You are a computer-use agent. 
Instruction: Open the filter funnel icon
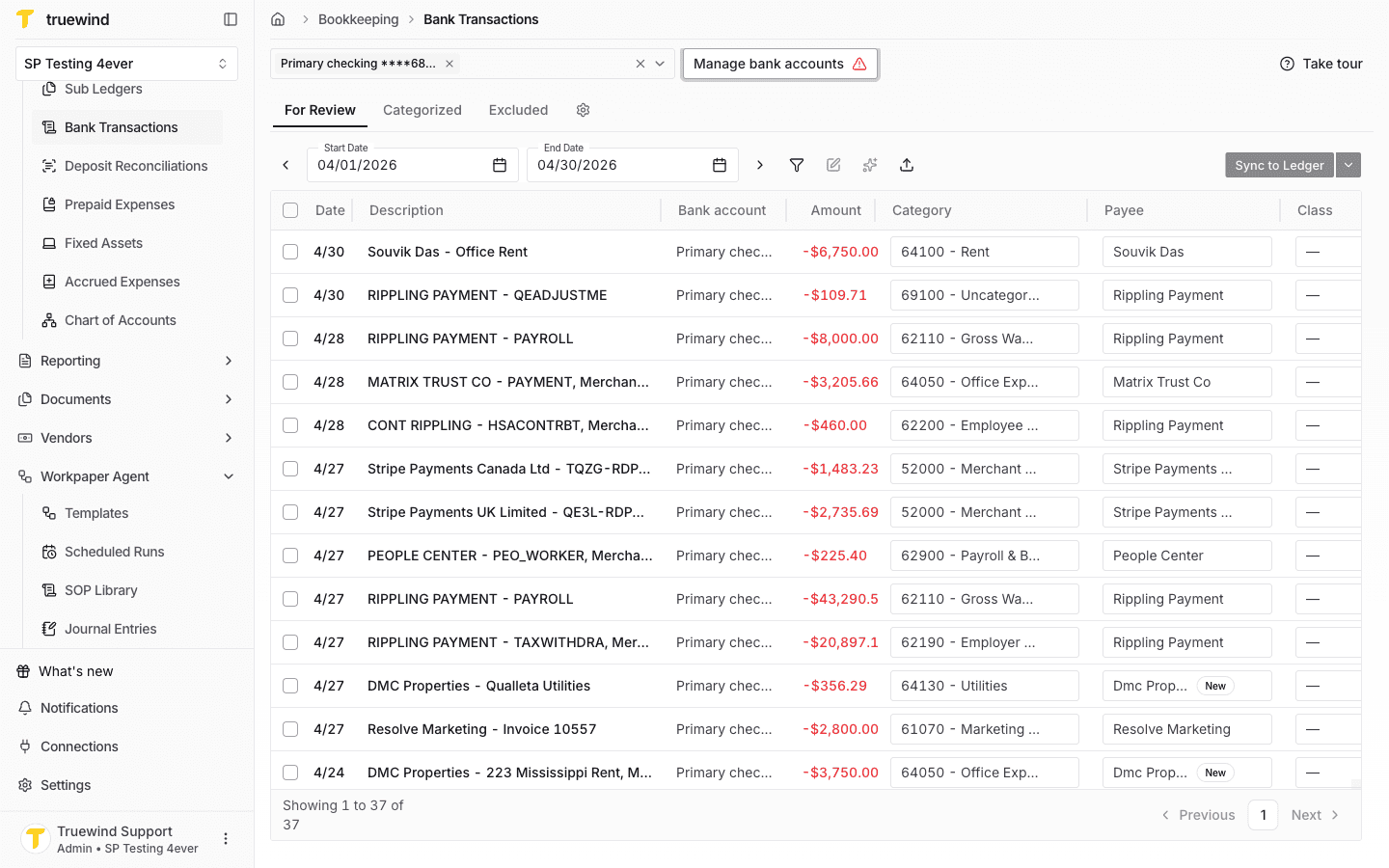797,165
